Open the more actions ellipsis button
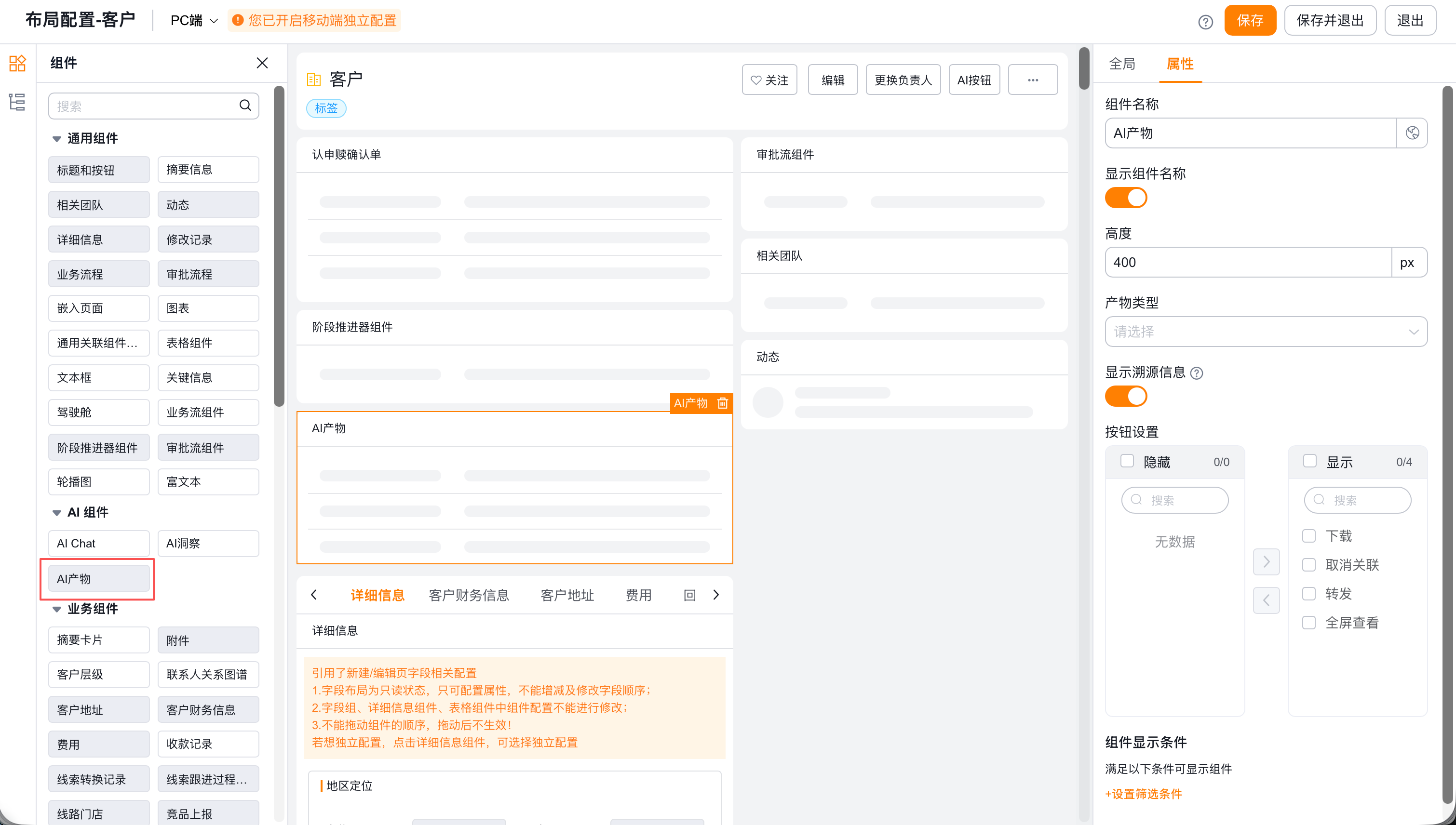This screenshot has height=825, width=1456. click(1033, 80)
